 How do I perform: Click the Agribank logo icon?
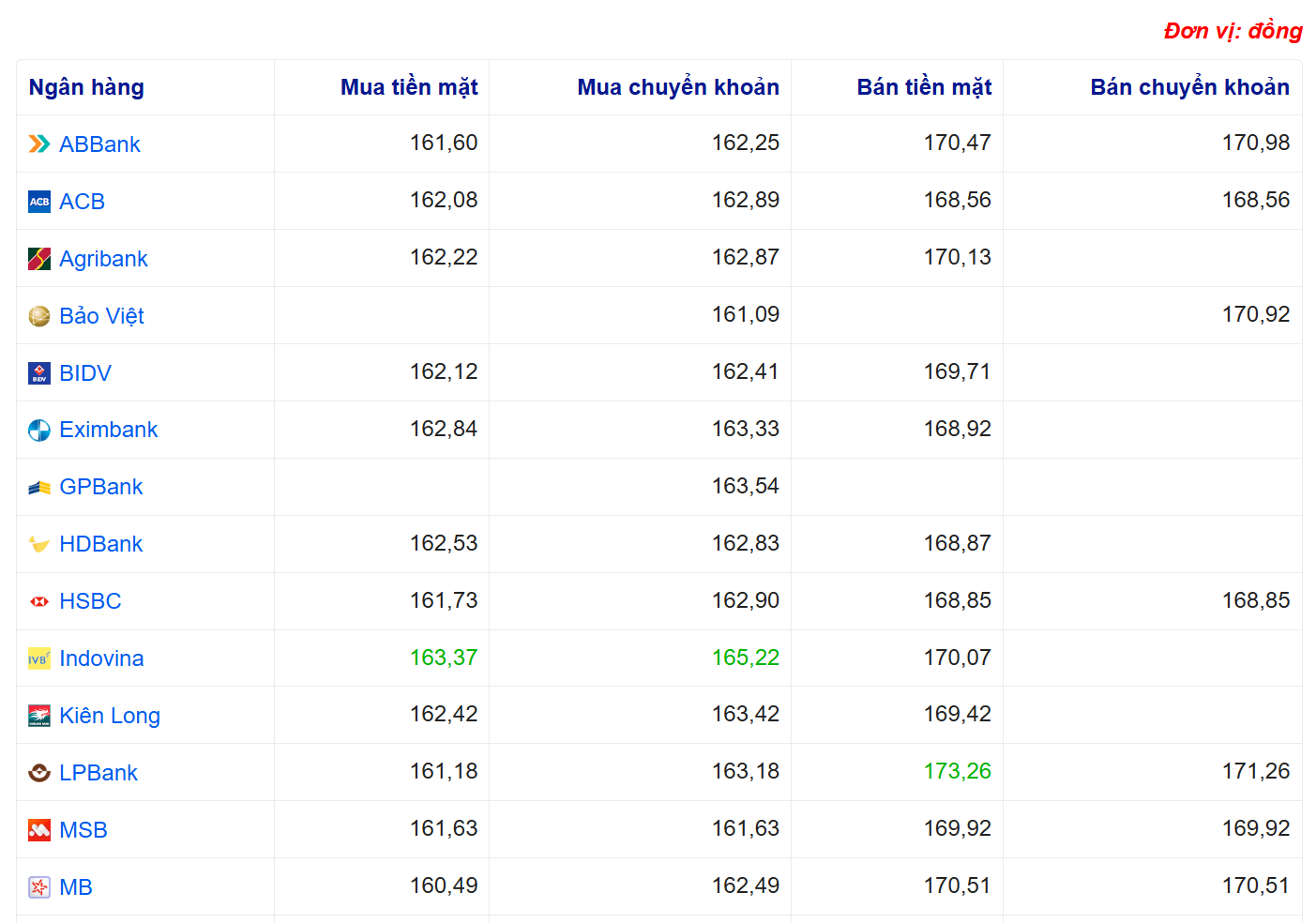pos(39,259)
